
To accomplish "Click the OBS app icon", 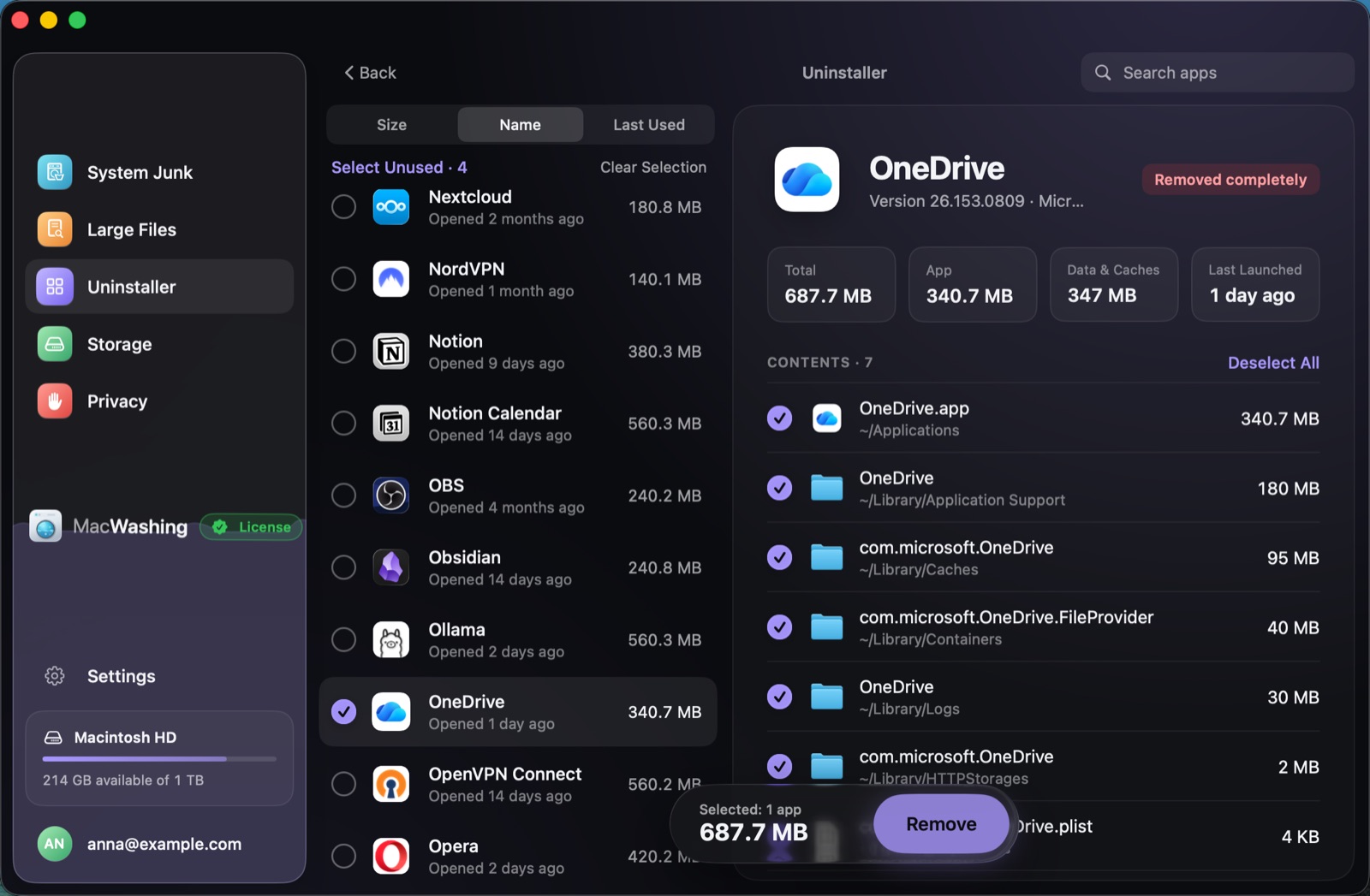I will coord(391,495).
